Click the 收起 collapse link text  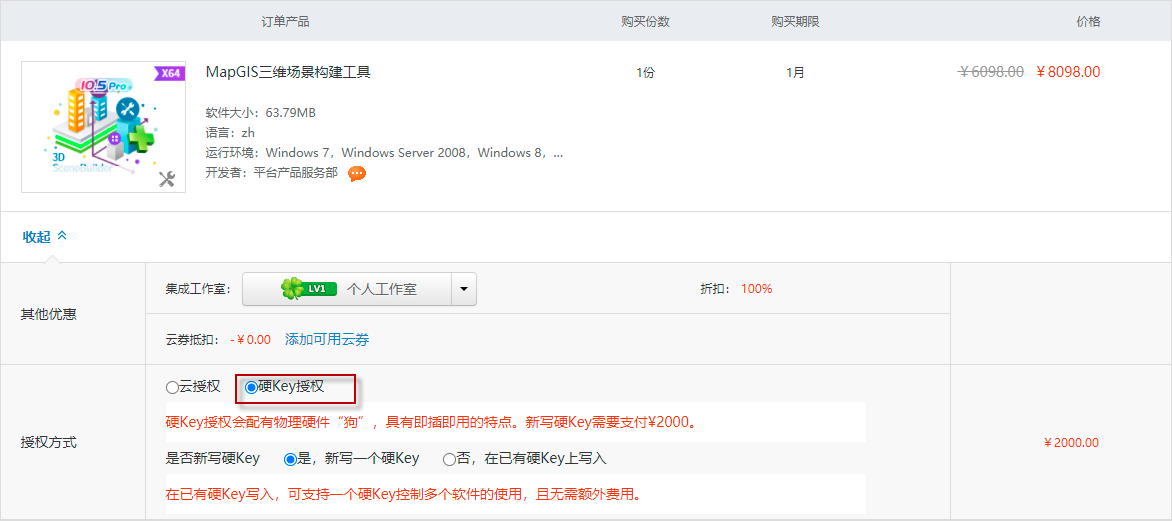37,236
